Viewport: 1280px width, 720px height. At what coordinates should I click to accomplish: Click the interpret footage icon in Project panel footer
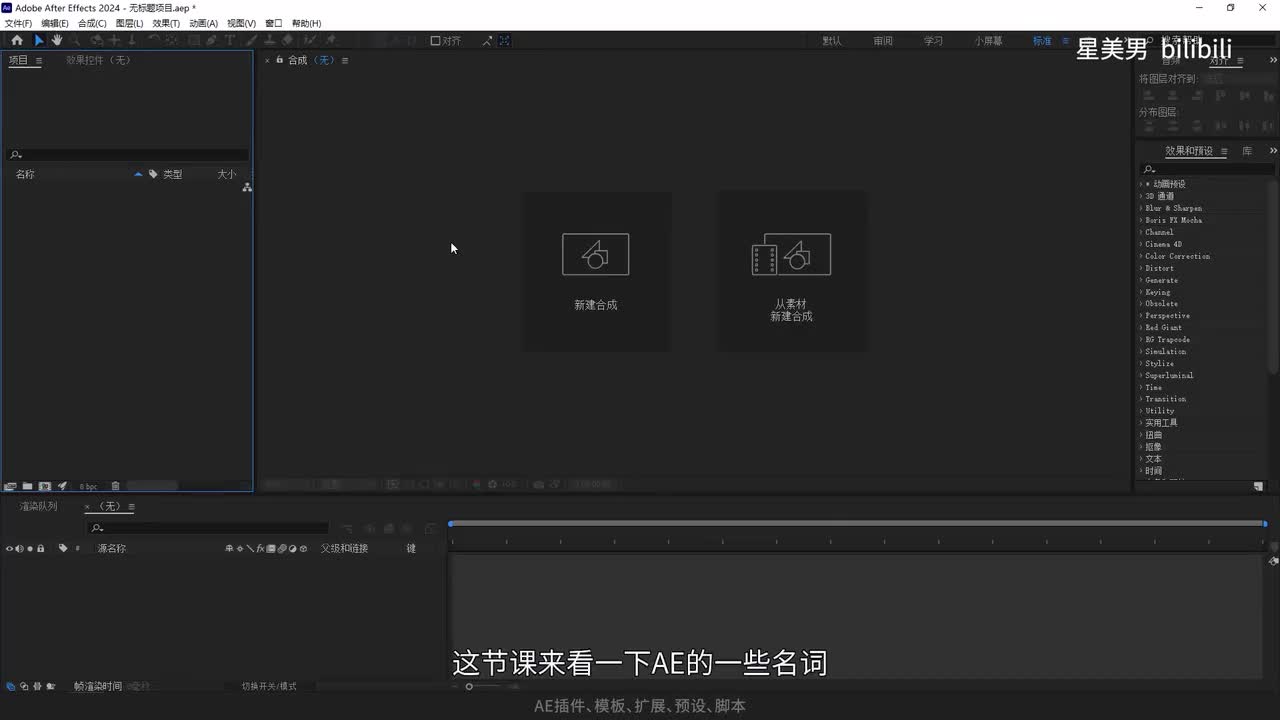10,486
